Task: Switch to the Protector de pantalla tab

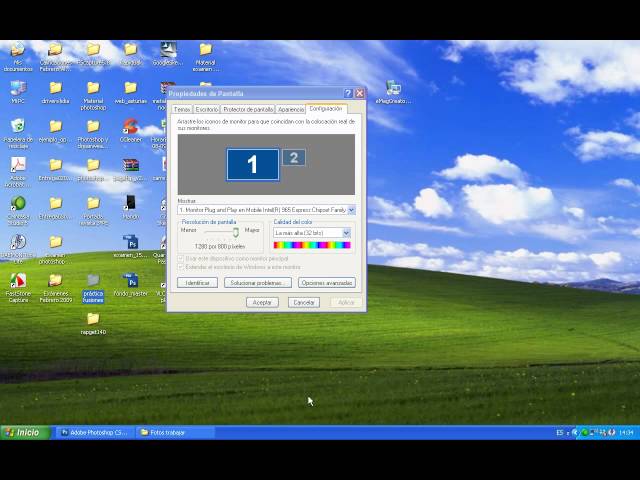Action: (x=248, y=109)
